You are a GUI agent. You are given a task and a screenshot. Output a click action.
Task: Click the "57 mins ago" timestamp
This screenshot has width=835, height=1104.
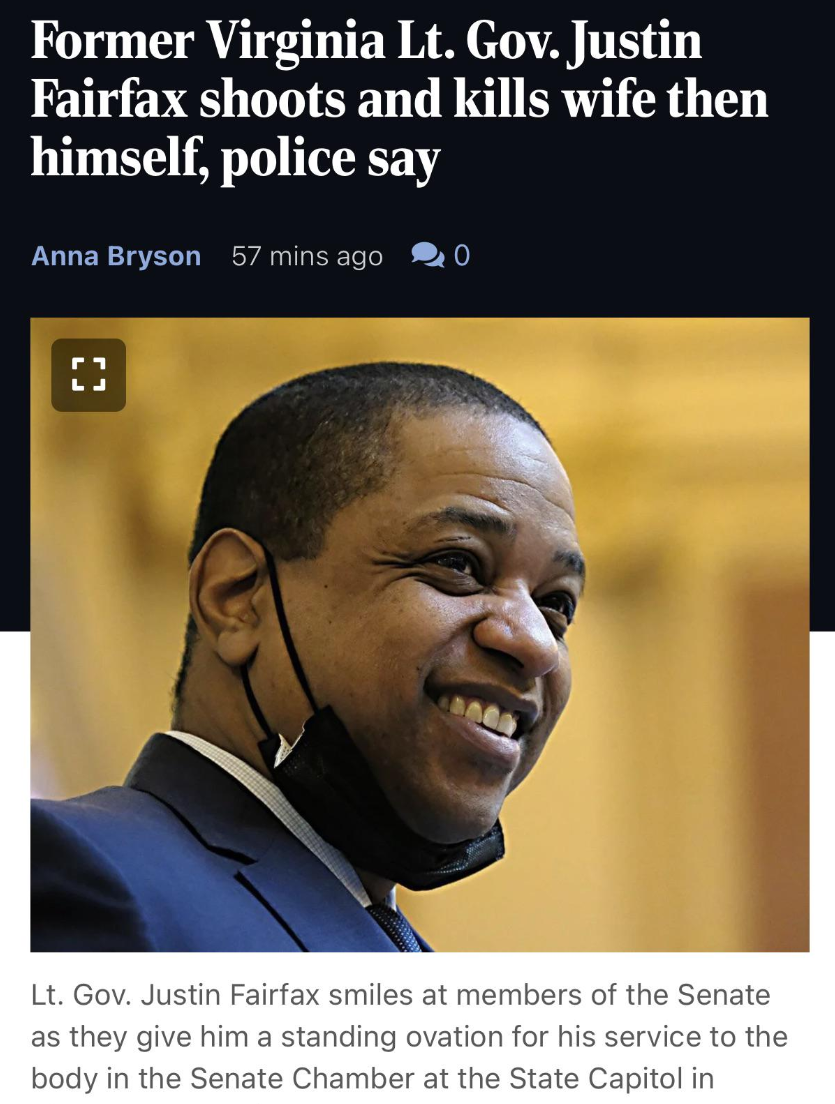(307, 256)
